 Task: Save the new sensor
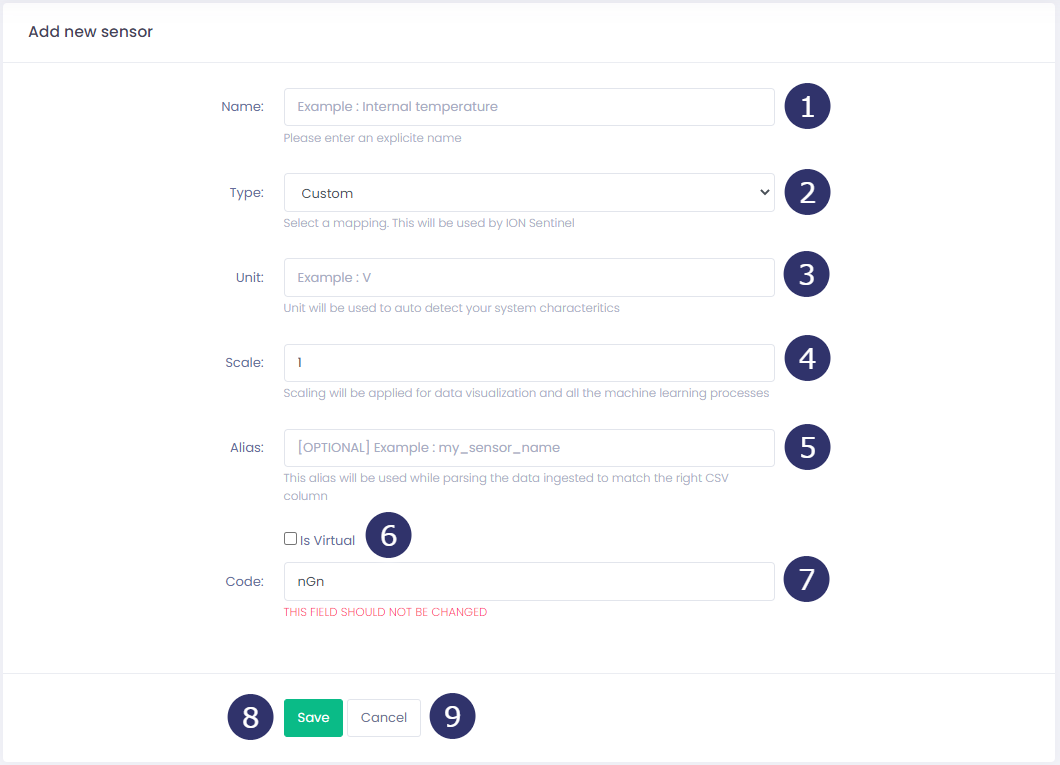[x=313, y=718]
